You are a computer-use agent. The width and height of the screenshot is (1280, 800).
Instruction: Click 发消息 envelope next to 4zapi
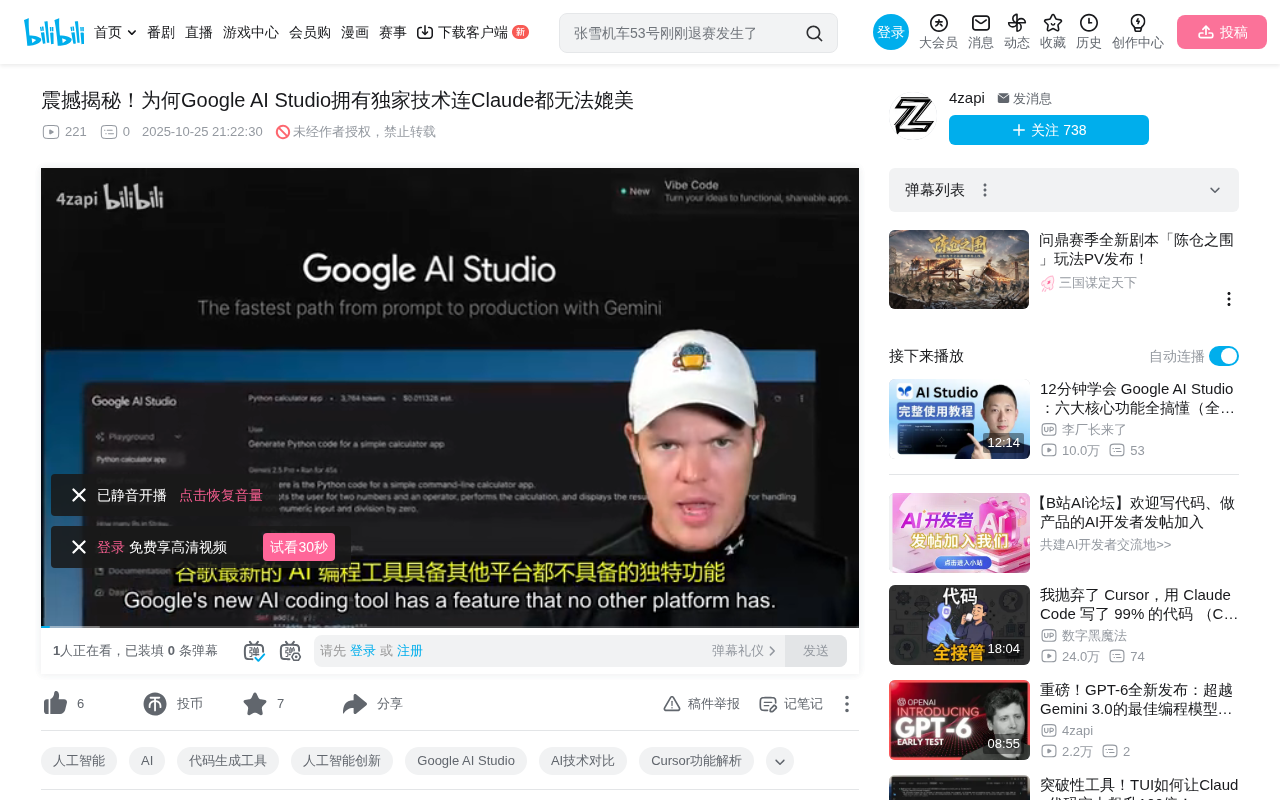click(x=1024, y=99)
